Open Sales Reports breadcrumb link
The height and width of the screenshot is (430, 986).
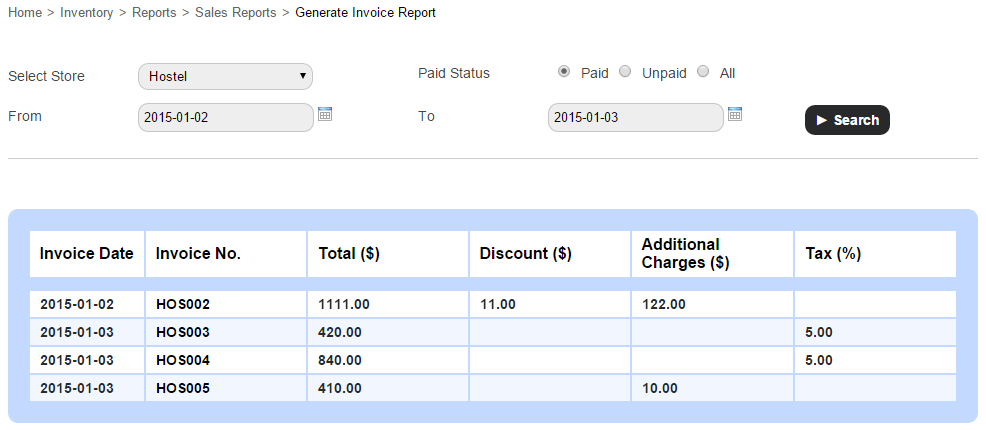235,13
